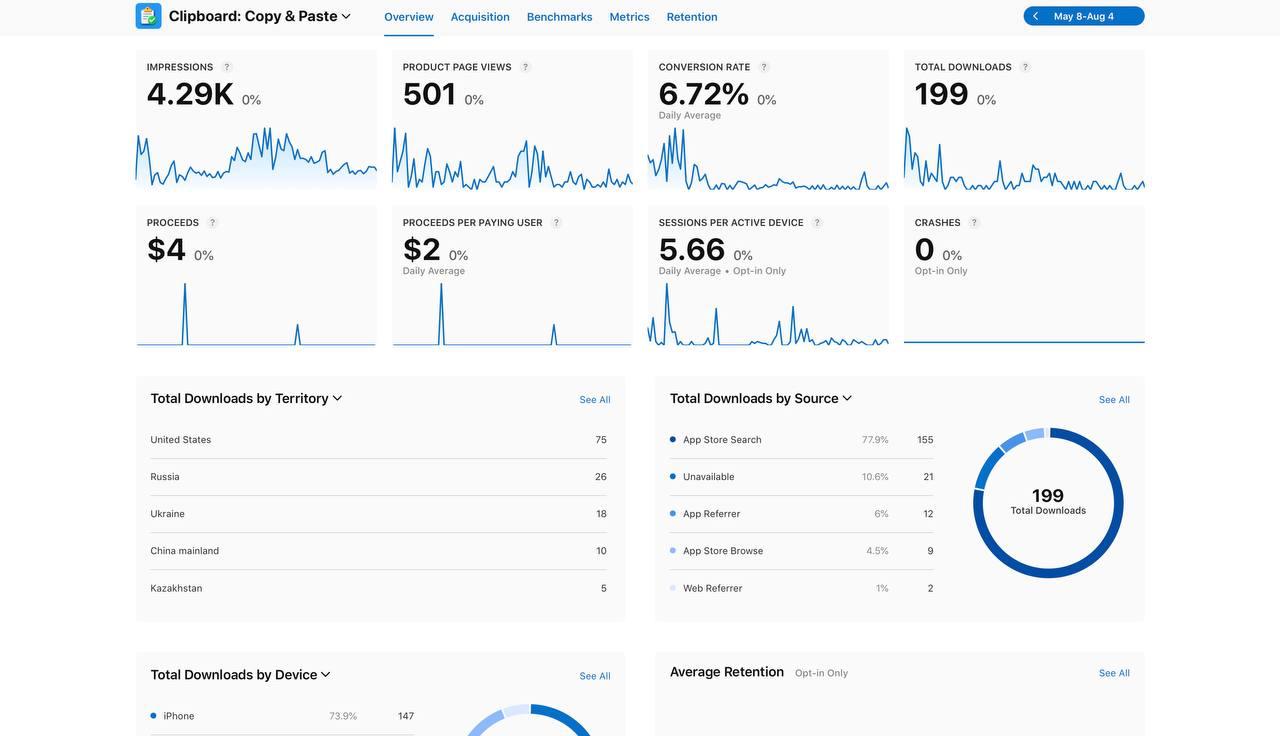
Task: Click Sessions Per Active Device help icon
Action: [x=817, y=223]
